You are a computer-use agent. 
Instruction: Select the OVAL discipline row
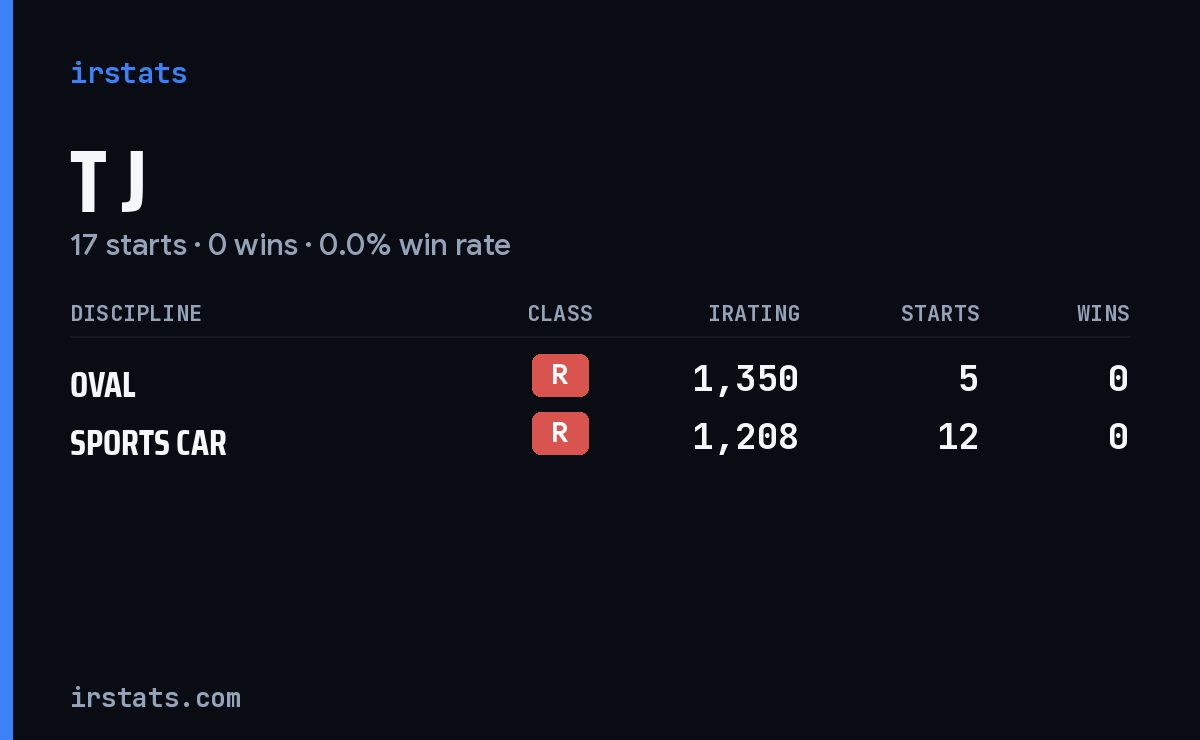coord(600,380)
